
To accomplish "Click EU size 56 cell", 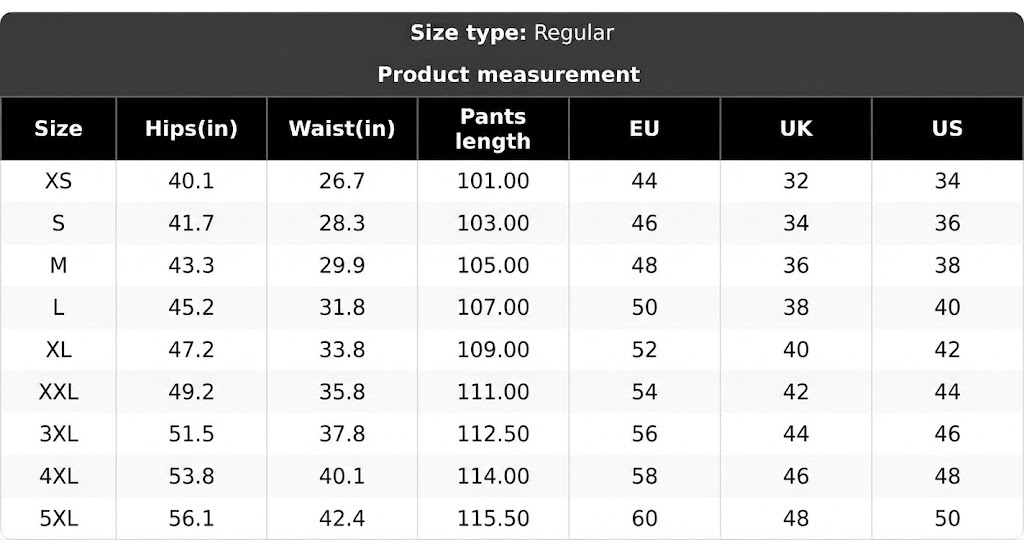I will pos(645,434).
